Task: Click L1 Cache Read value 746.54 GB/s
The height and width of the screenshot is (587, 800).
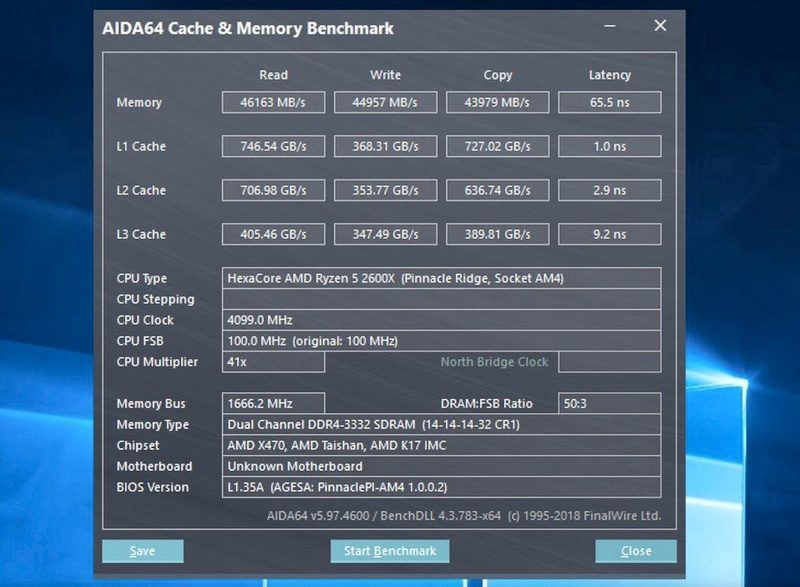Action: point(273,146)
